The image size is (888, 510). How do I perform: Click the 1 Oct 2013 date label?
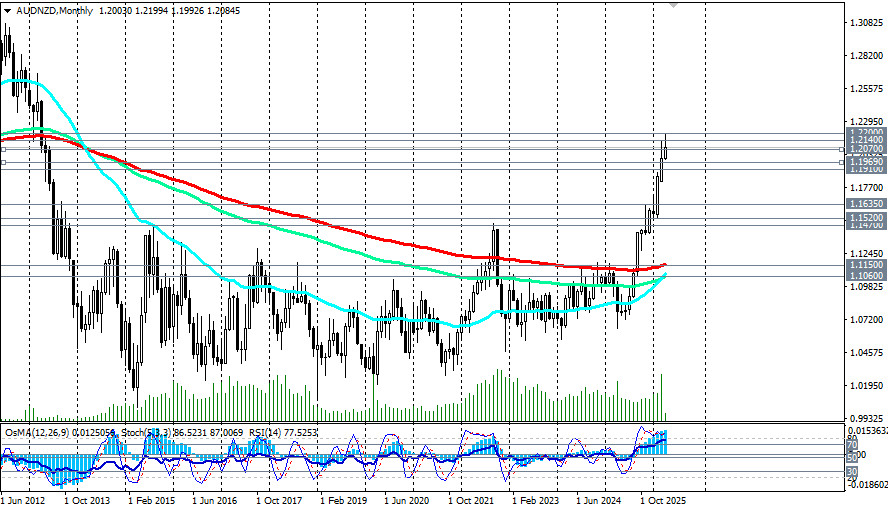click(x=87, y=501)
